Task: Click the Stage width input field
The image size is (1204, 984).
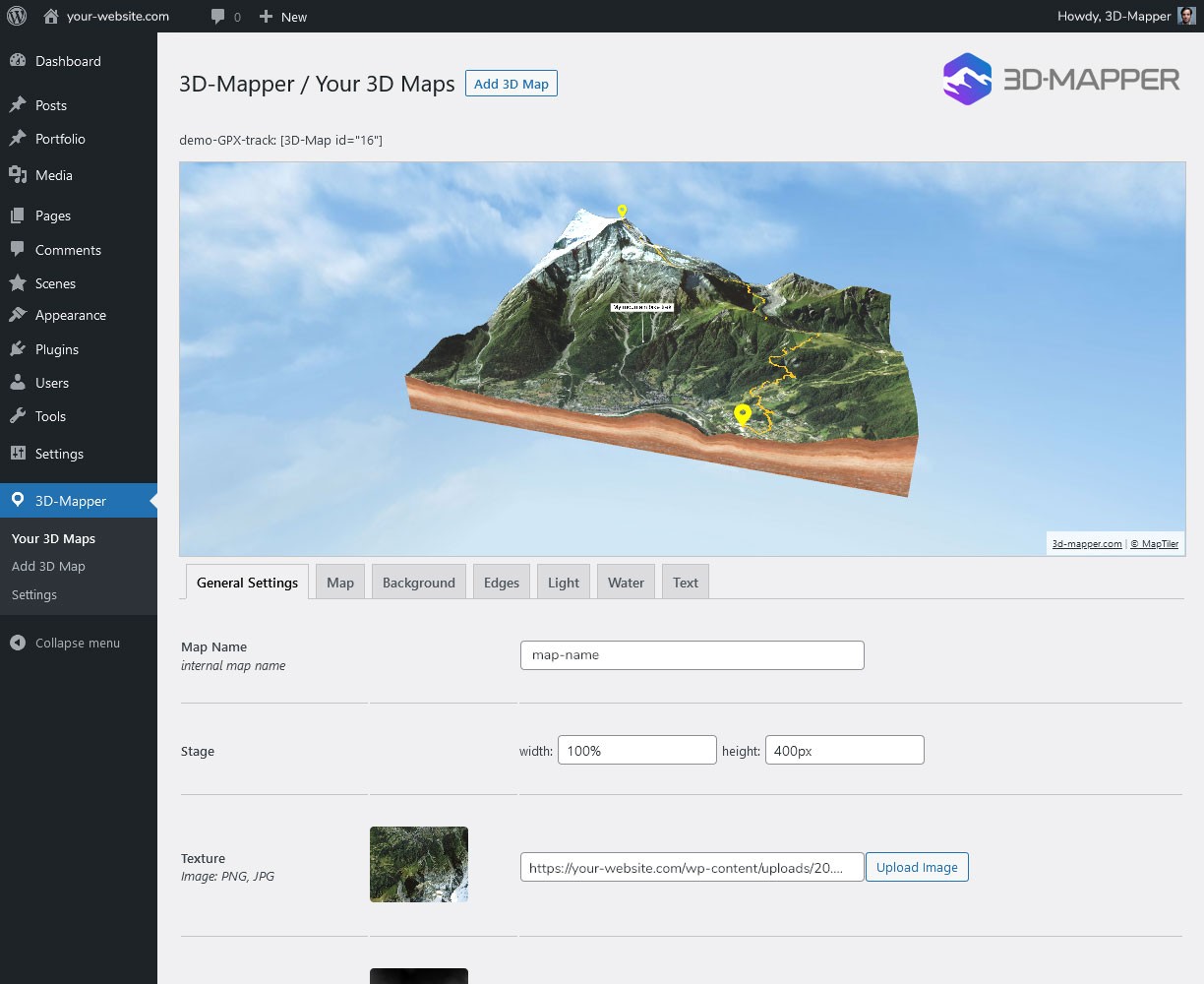Action: [637, 750]
